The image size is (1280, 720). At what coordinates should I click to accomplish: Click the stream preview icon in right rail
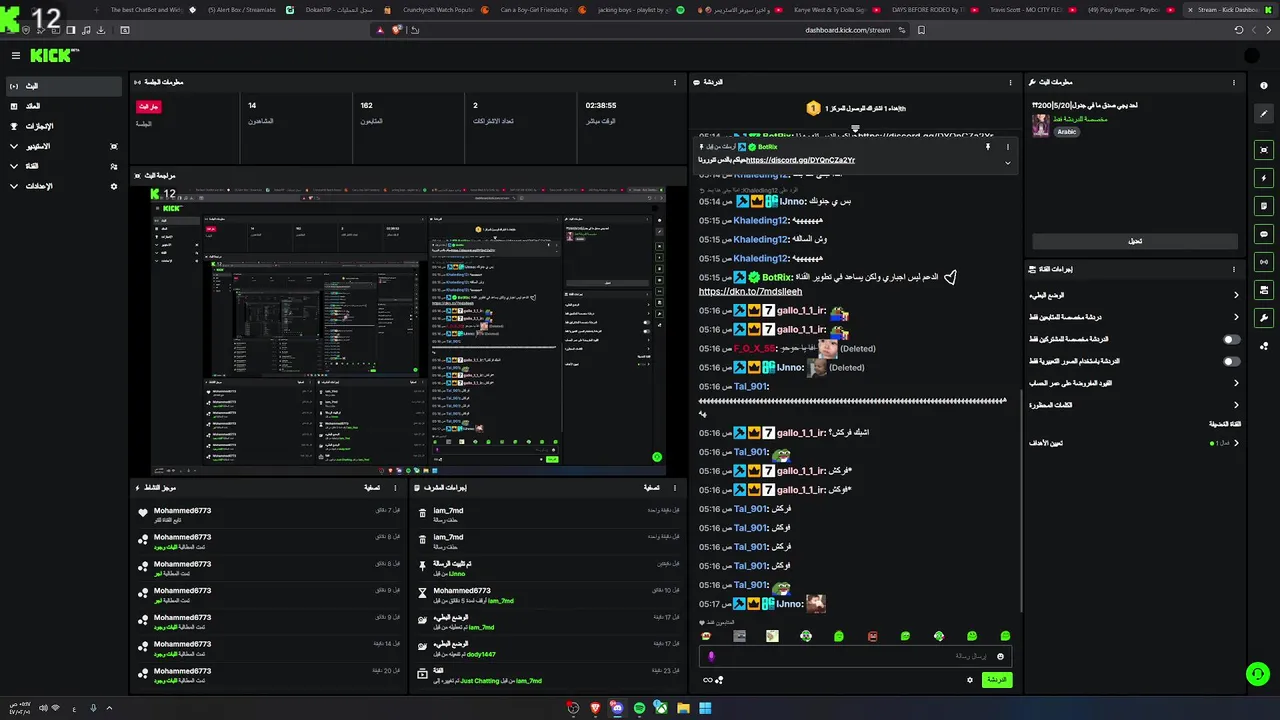(1264, 150)
